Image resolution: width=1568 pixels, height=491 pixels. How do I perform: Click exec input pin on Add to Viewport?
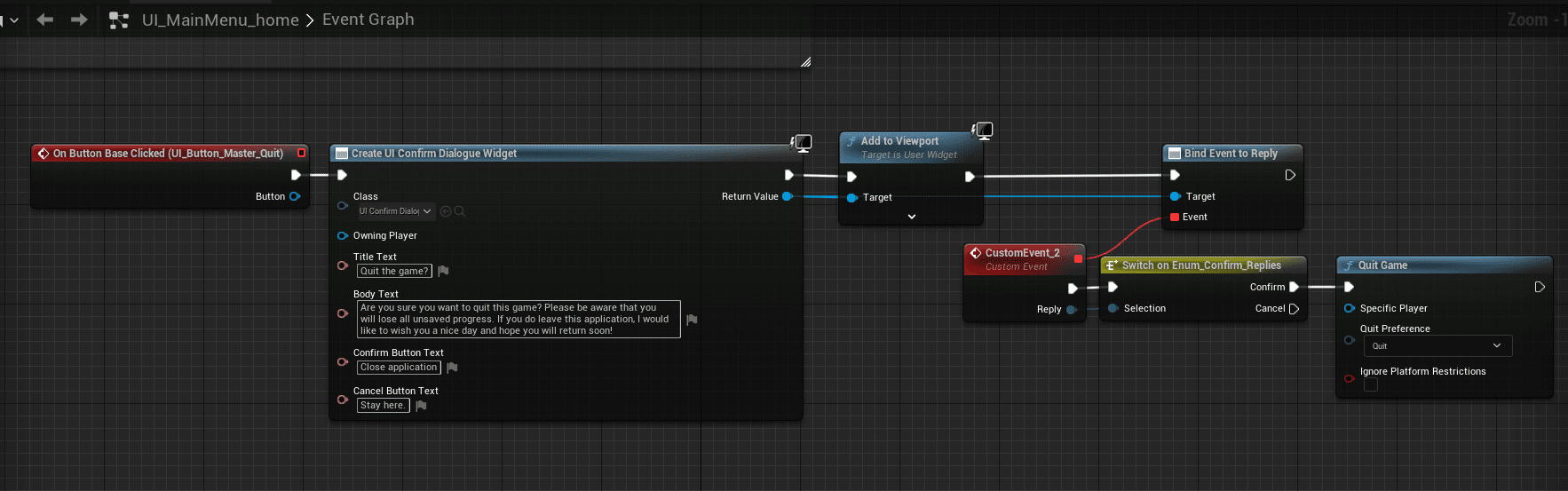click(x=851, y=177)
